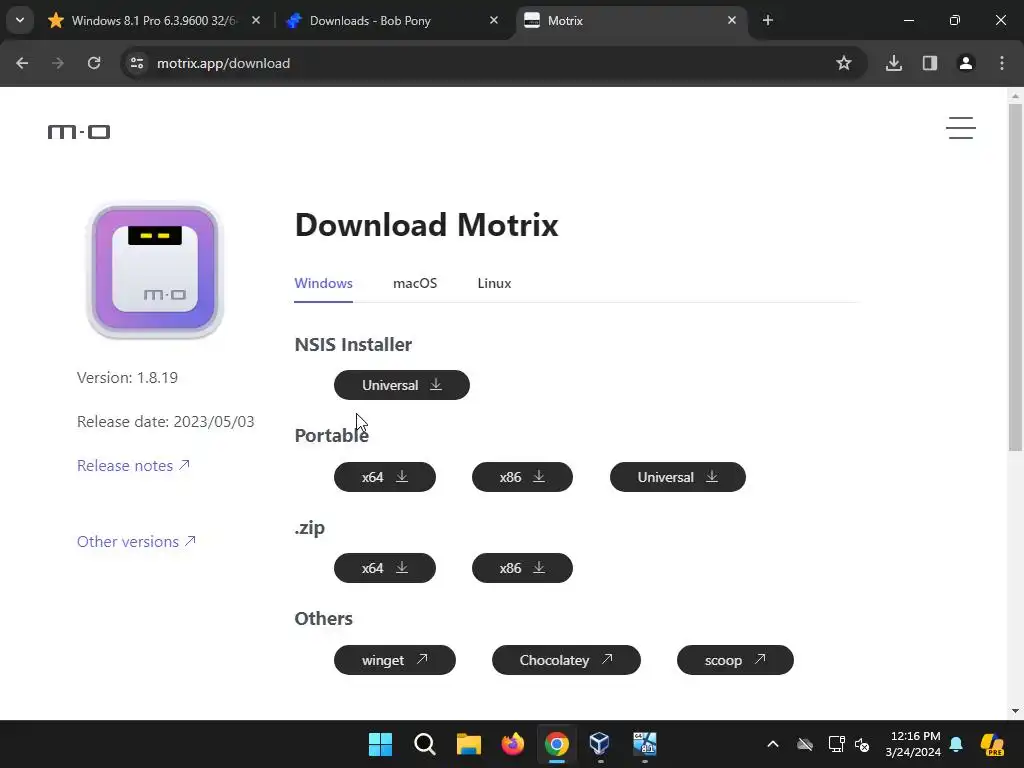Open the network tray icon

tap(836, 744)
